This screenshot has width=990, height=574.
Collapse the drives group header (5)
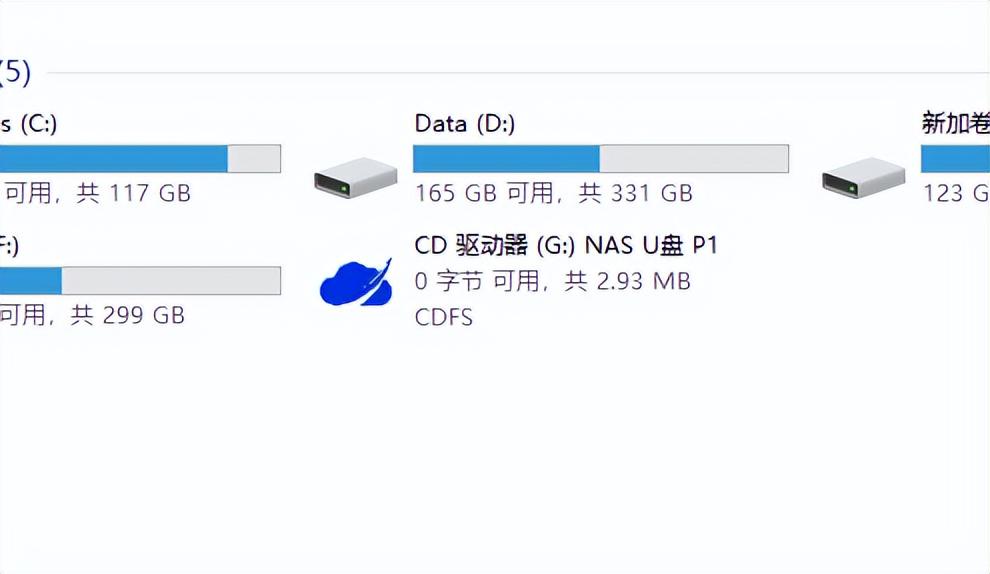(x=15, y=72)
